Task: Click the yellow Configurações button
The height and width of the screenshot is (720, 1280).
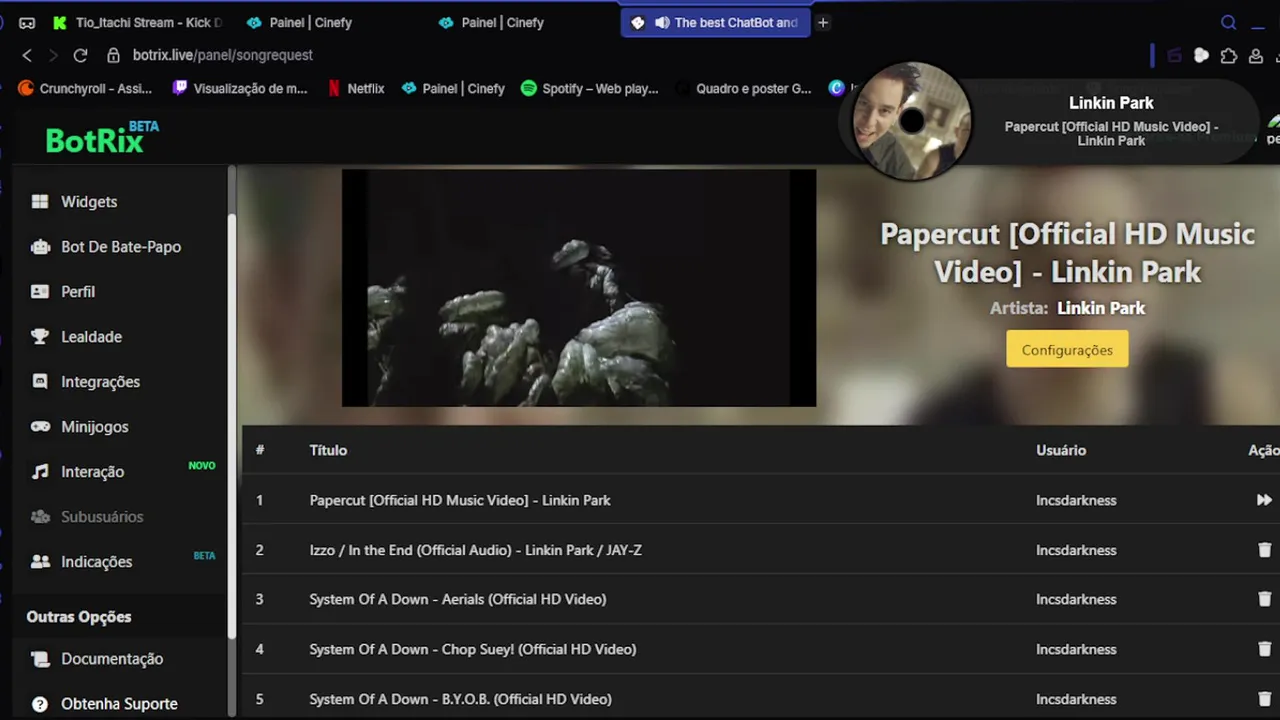Action: tap(1067, 349)
